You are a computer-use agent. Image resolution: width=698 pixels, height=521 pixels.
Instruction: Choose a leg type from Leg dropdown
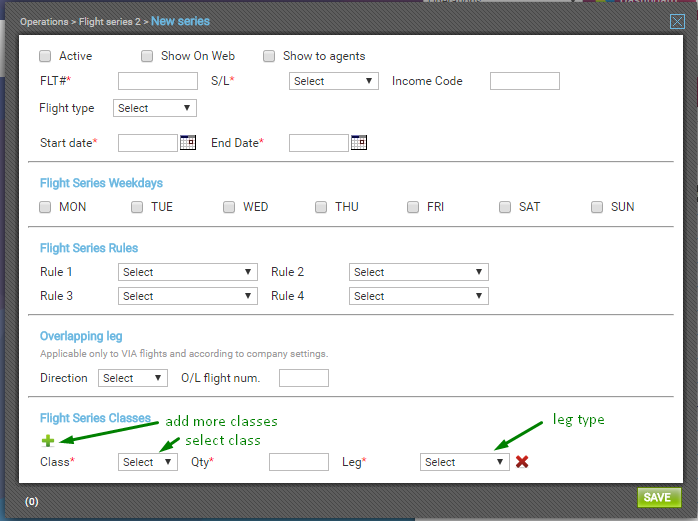[x=464, y=462]
